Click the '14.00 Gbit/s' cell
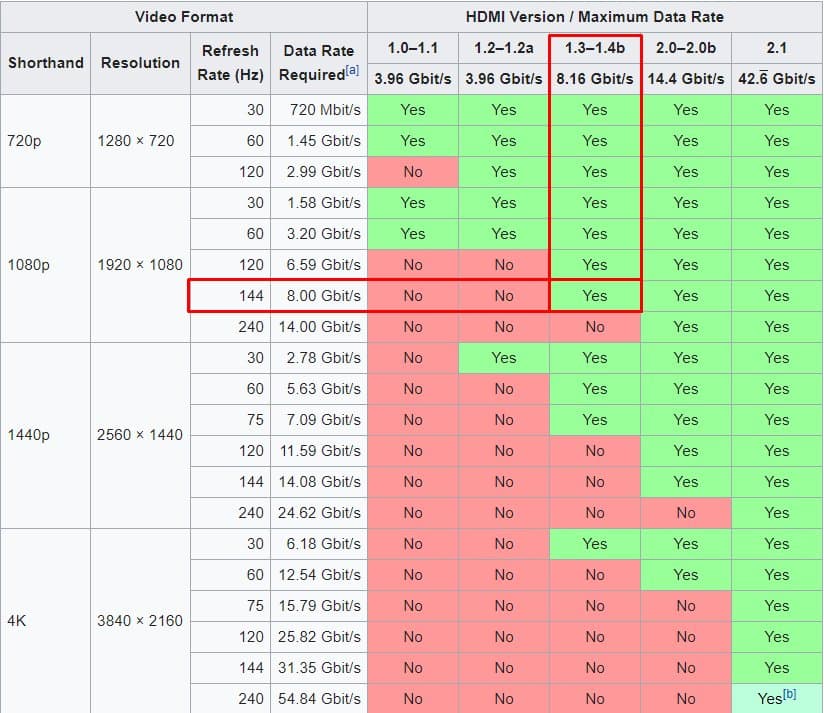Image resolution: width=824 pixels, height=713 pixels. [319, 327]
